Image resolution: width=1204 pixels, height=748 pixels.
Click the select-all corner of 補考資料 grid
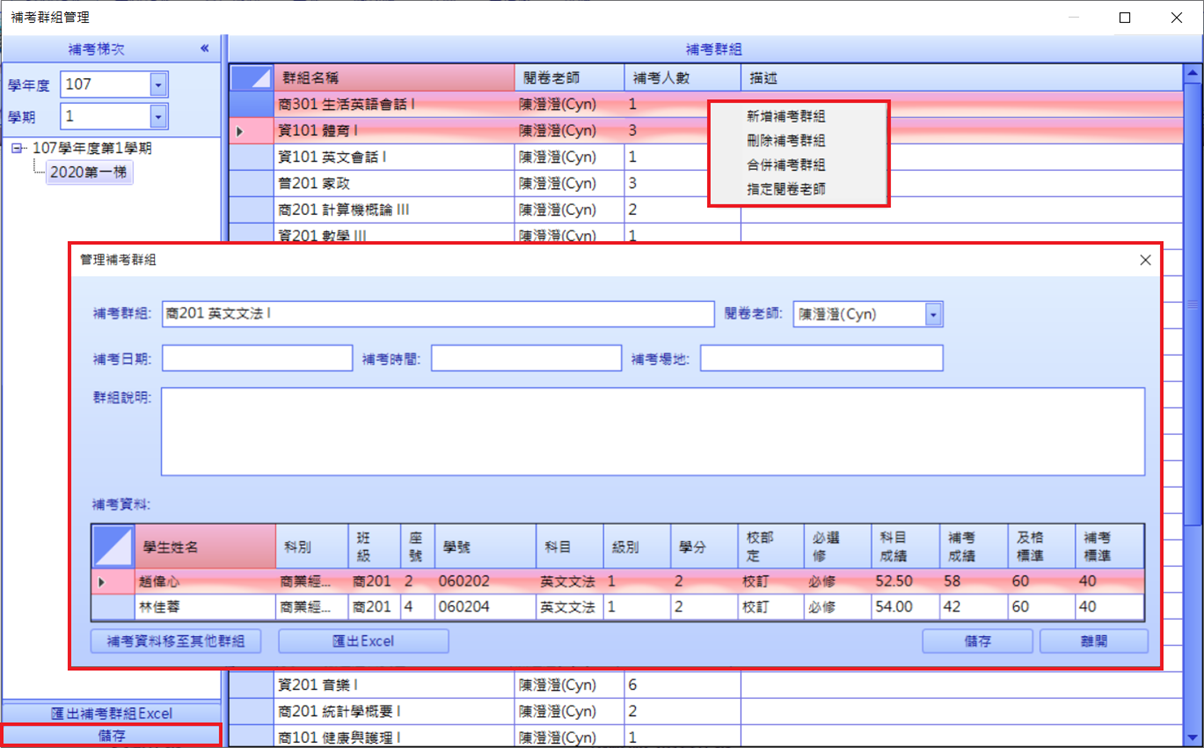[112, 547]
